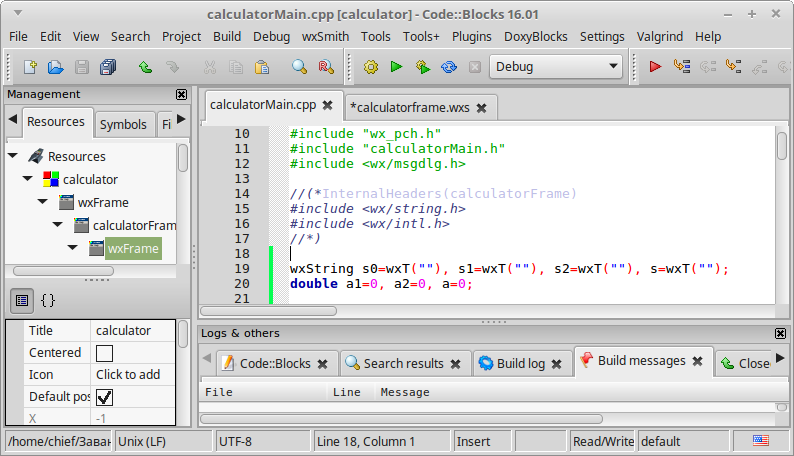
Task: Toggle the Default pos checkbox
Action: [104, 397]
